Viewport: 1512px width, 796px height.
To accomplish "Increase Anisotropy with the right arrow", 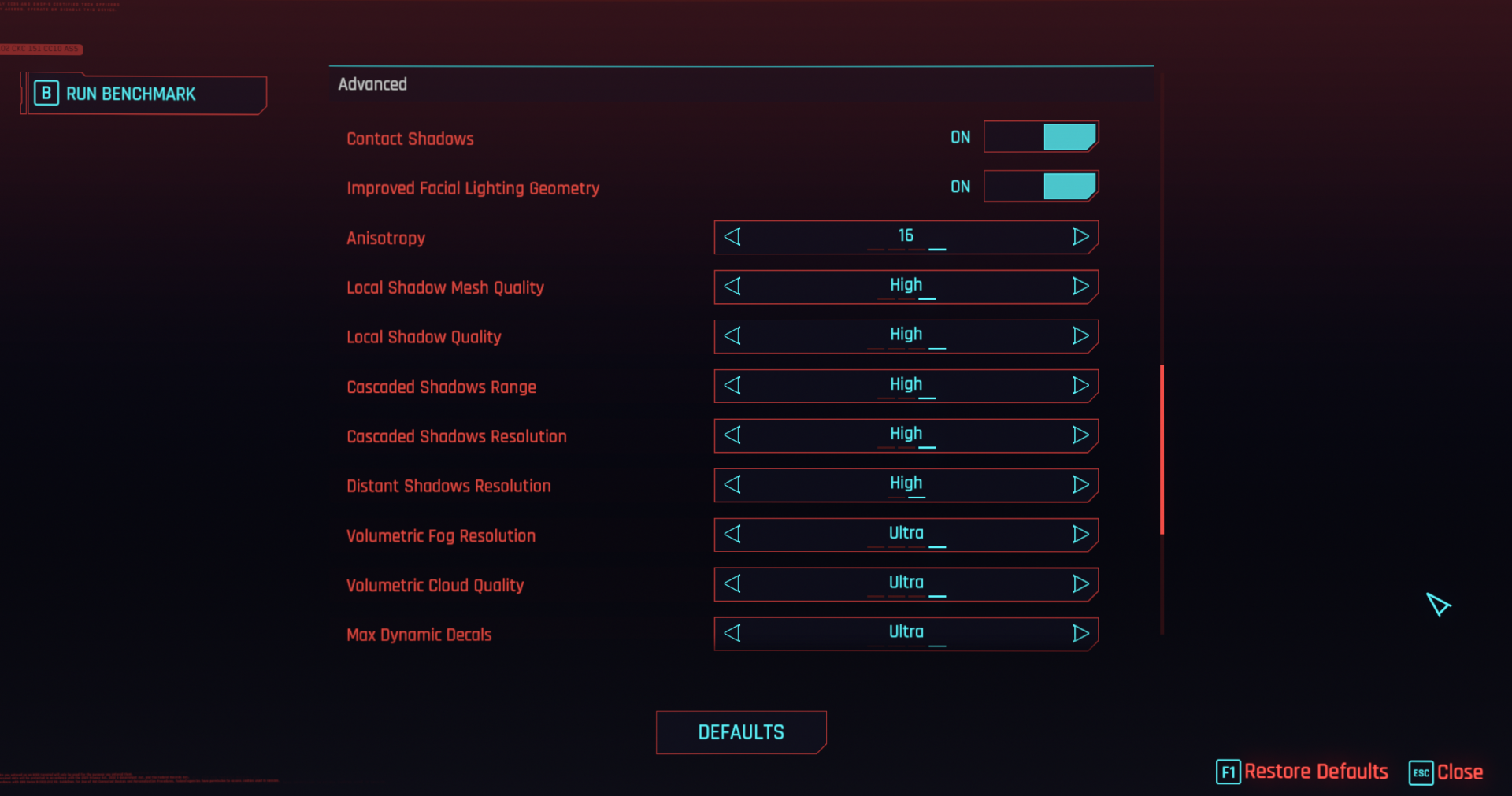I will coord(1080,237).
